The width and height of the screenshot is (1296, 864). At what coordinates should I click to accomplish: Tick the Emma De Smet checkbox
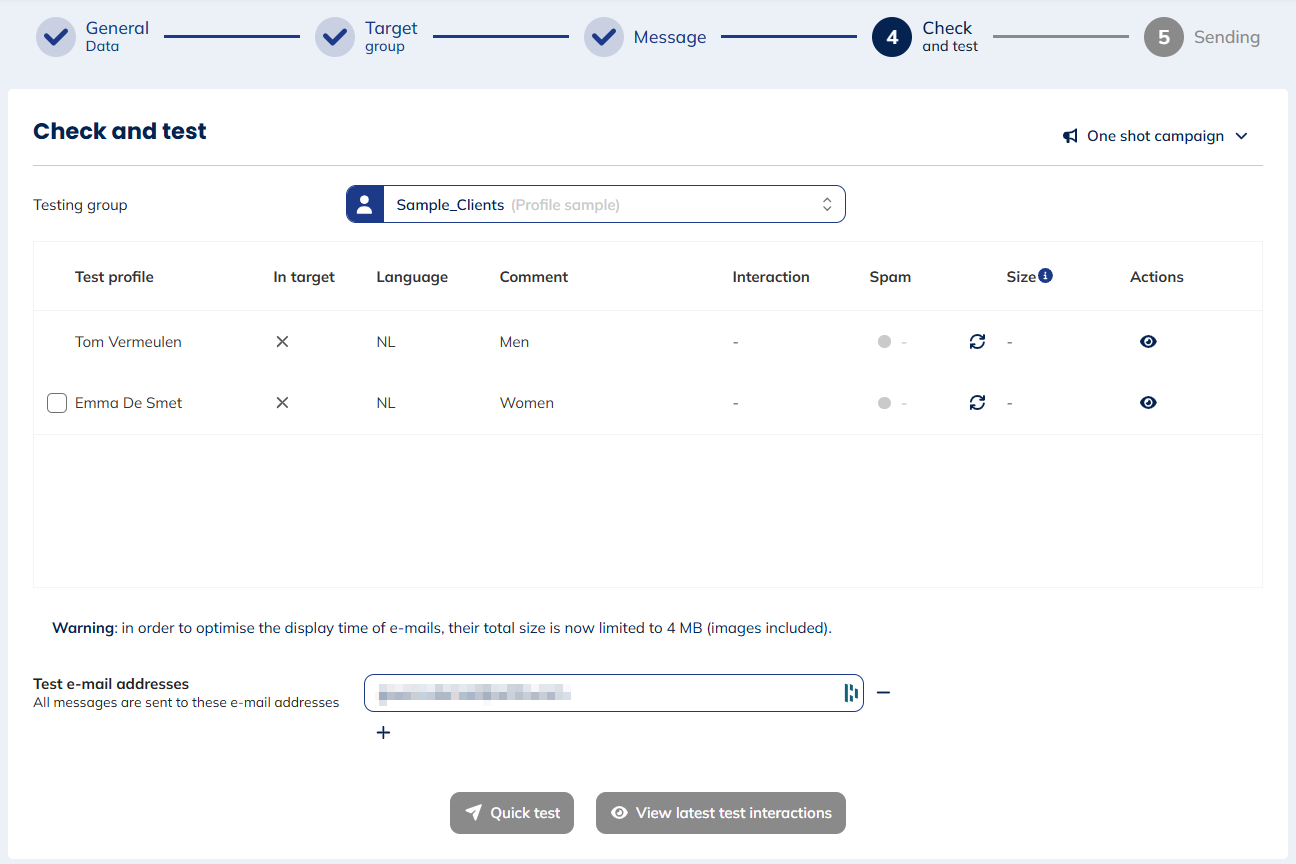[x=57, y=403]
